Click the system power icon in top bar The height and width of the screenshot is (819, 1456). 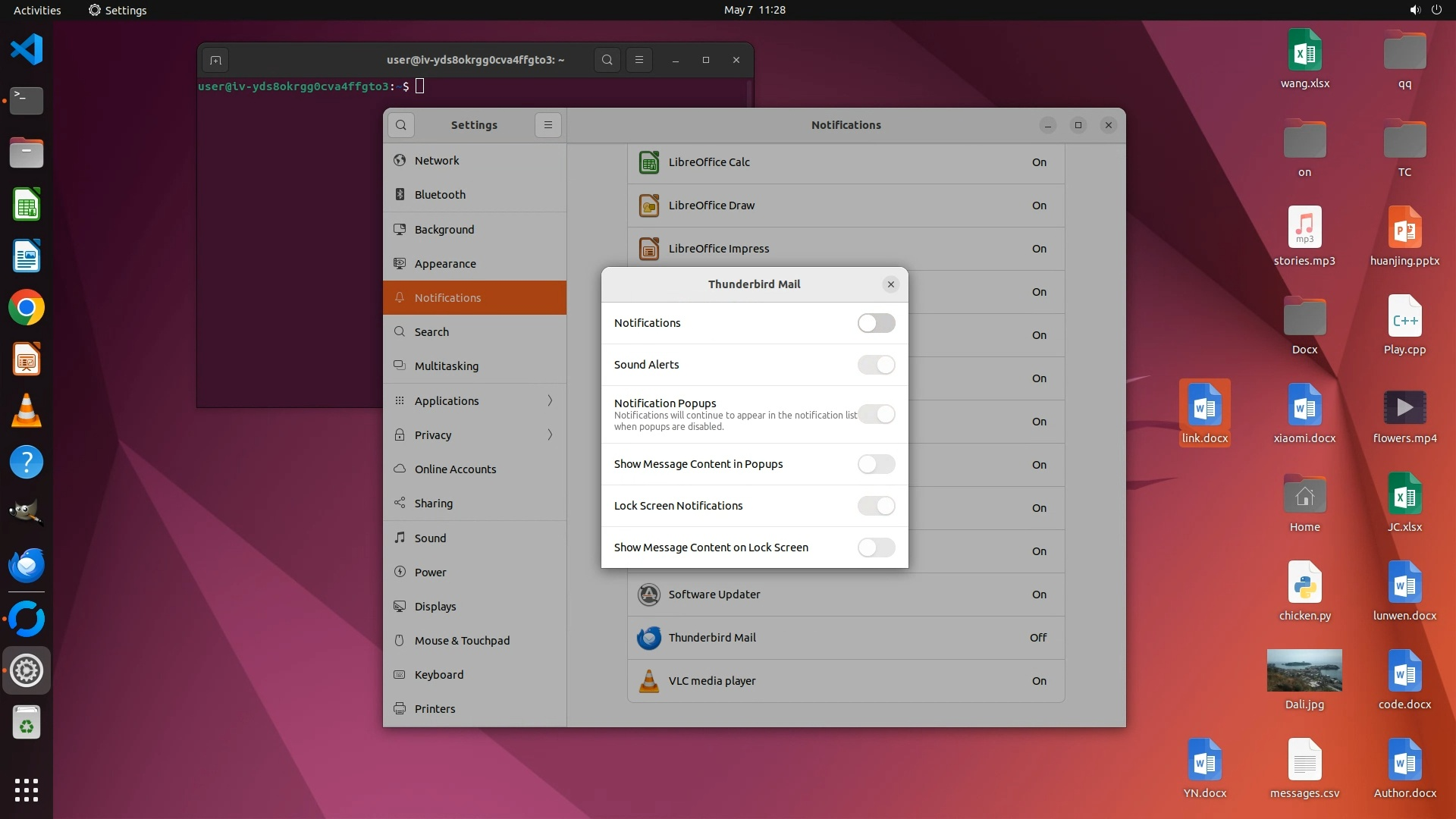[1436, 10]
